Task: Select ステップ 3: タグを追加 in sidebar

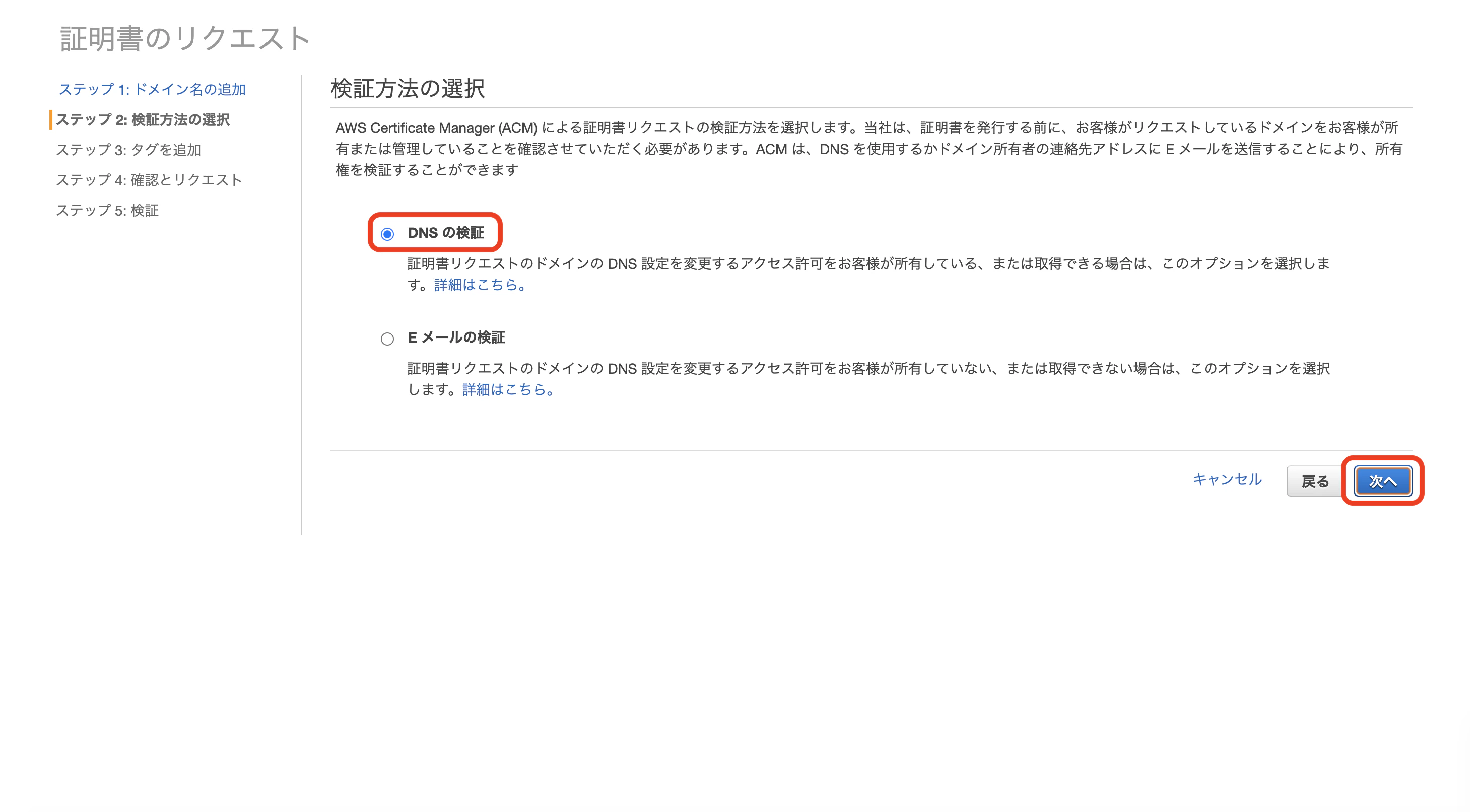Action: coord(128,150)
